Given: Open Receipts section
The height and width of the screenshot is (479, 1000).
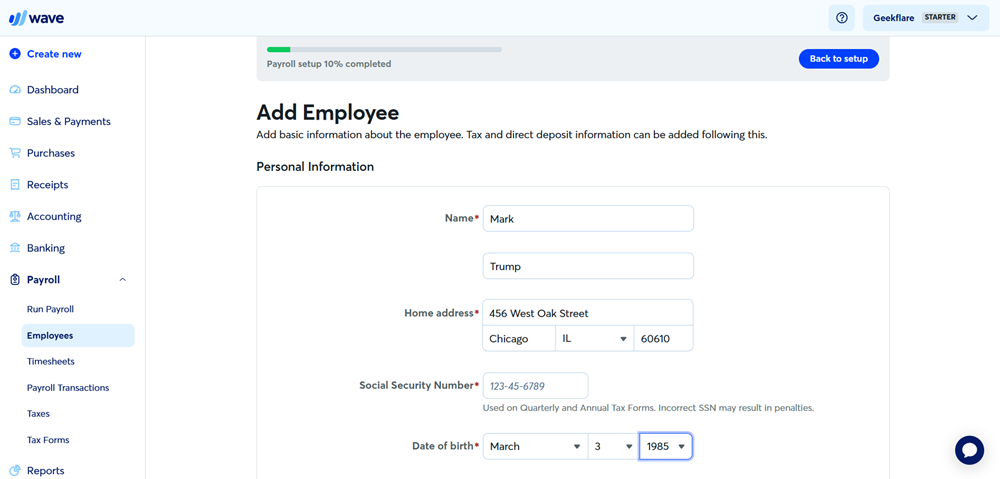Looking at the screenshot, I should (48, 185).
